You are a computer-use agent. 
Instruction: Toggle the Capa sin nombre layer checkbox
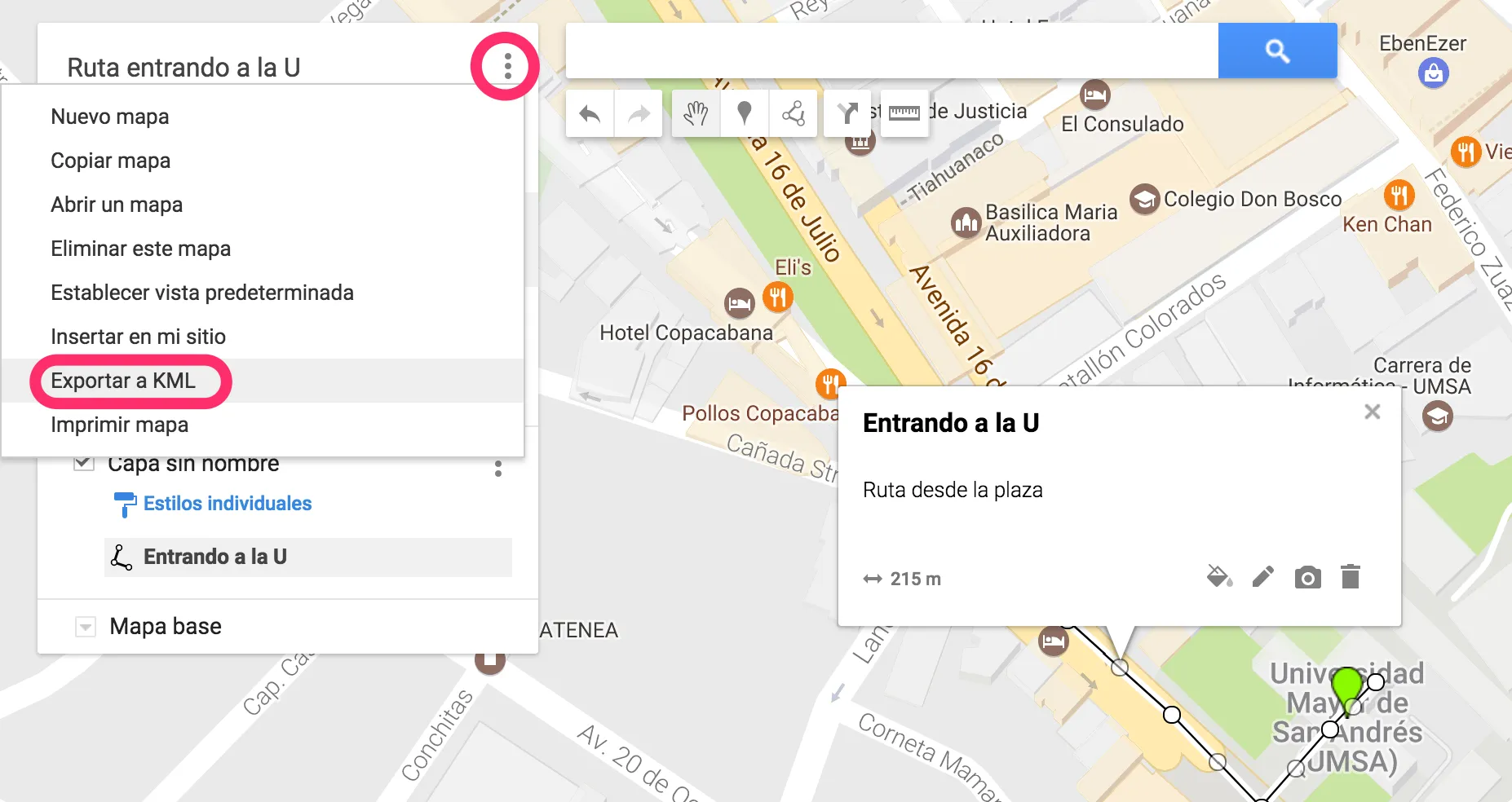(84, 463)
